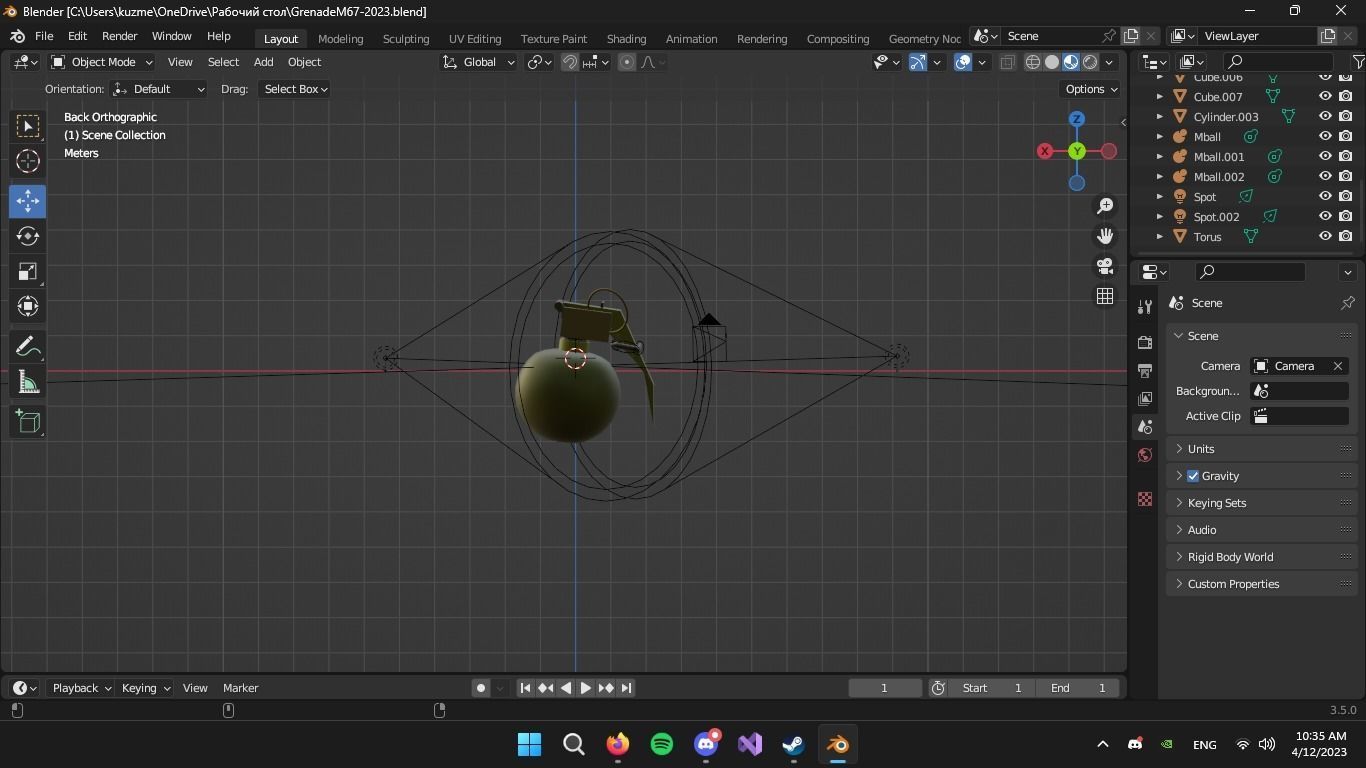Click the pan hand icon in viewport

coord(1105,236)
